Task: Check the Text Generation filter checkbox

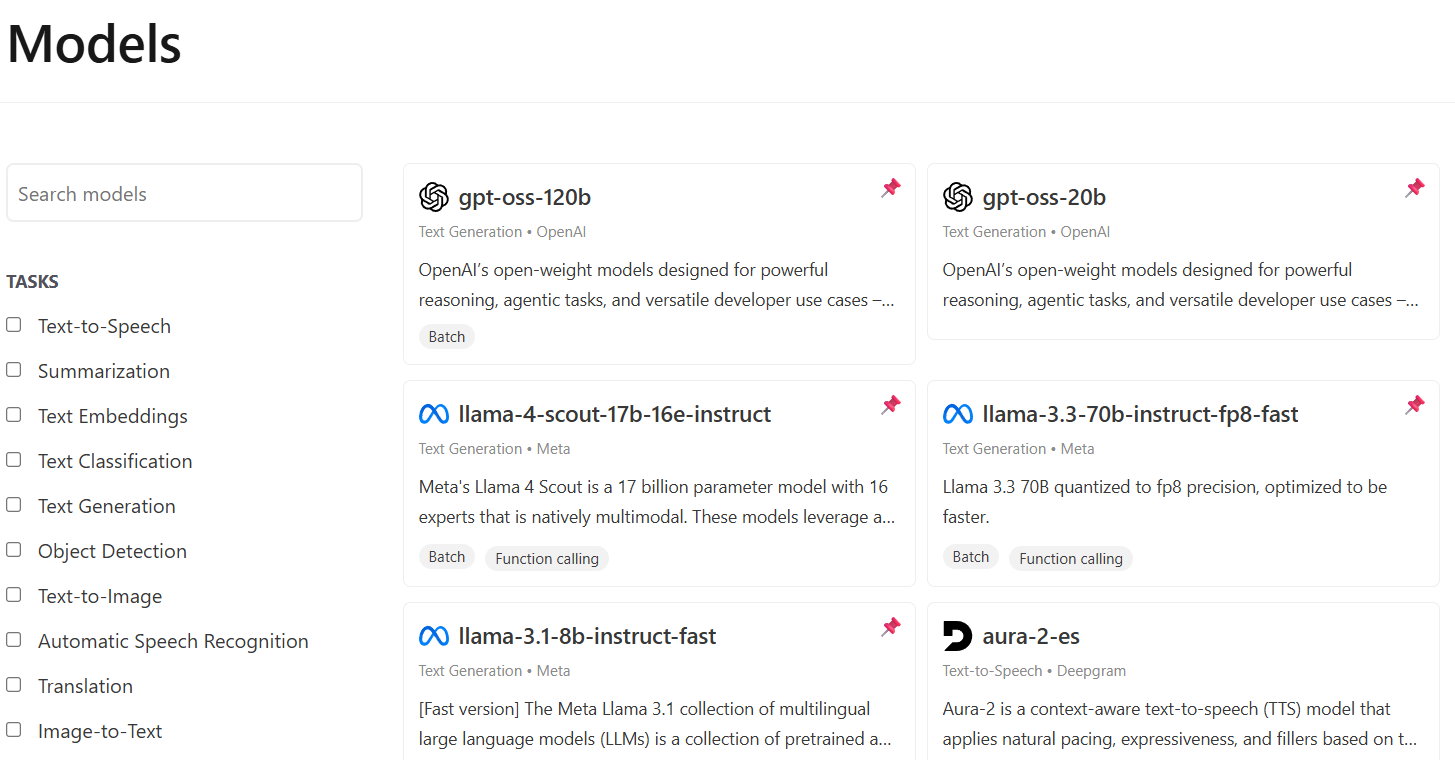Action: 14,505
